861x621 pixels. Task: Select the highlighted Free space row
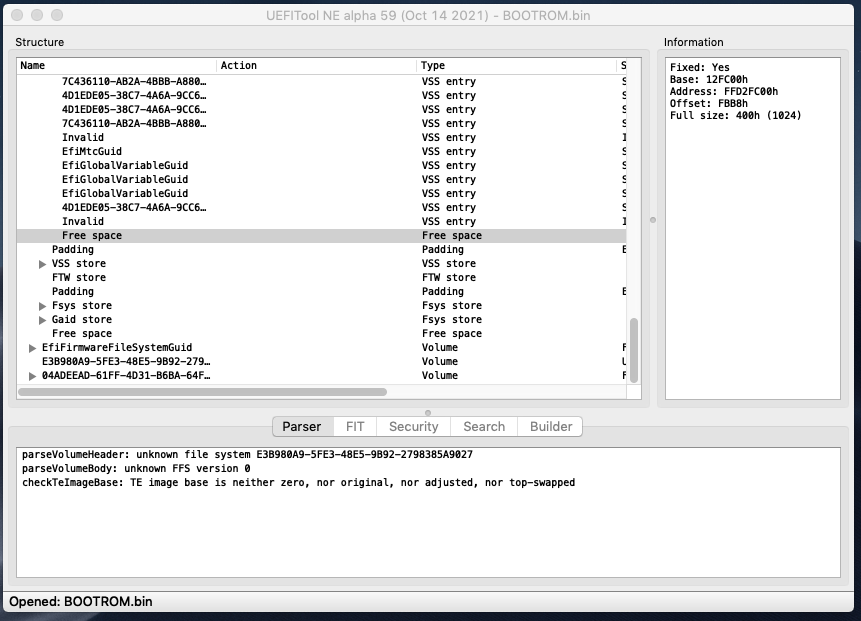321,236
